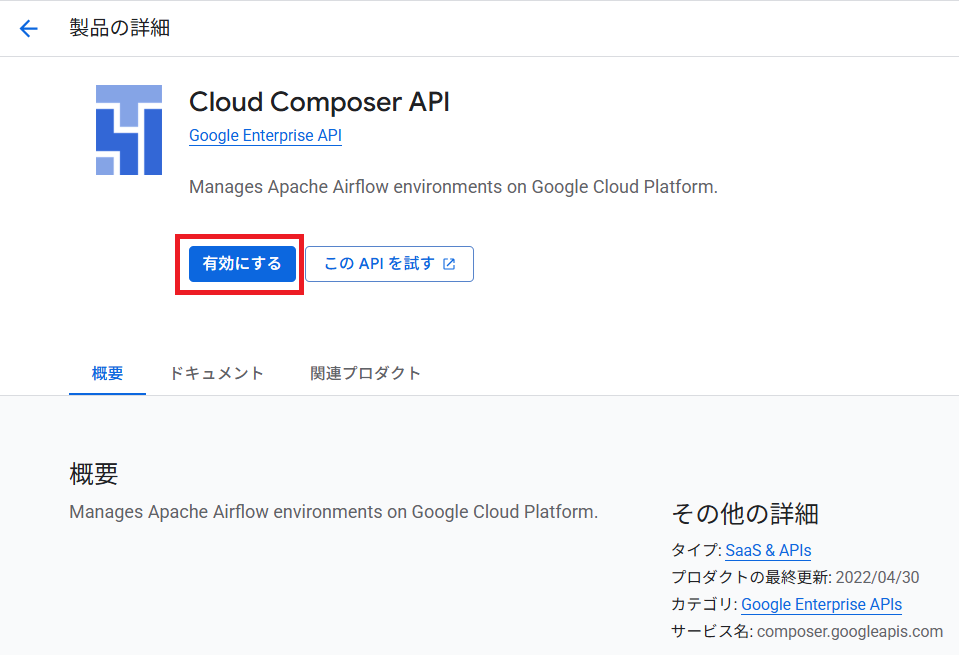Image resolution: width=959 pixels, height=655 pixels.
Task: Click the Airflow description below the product title
Action: (x=453, y=187)
